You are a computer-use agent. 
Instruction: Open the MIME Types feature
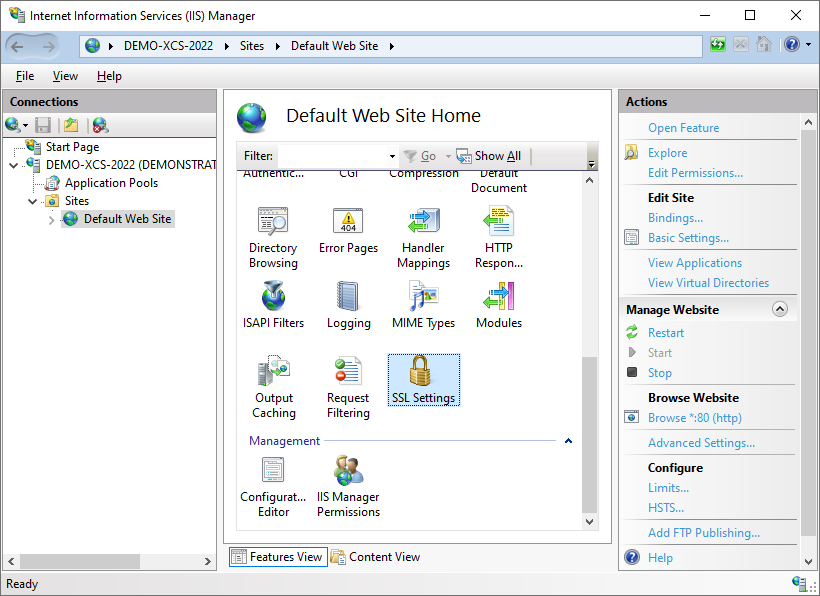click(x=424, y=305)
